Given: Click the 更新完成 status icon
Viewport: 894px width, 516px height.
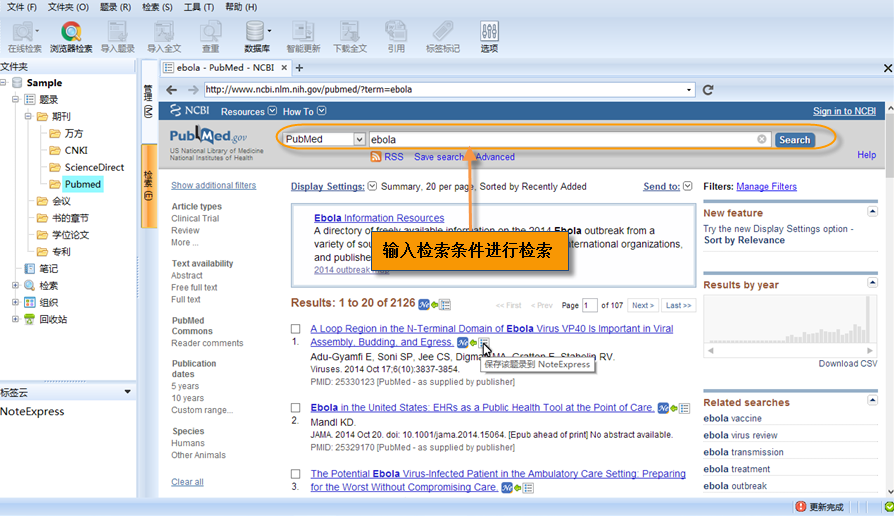Looking at the screenshot, I should 801,506.
